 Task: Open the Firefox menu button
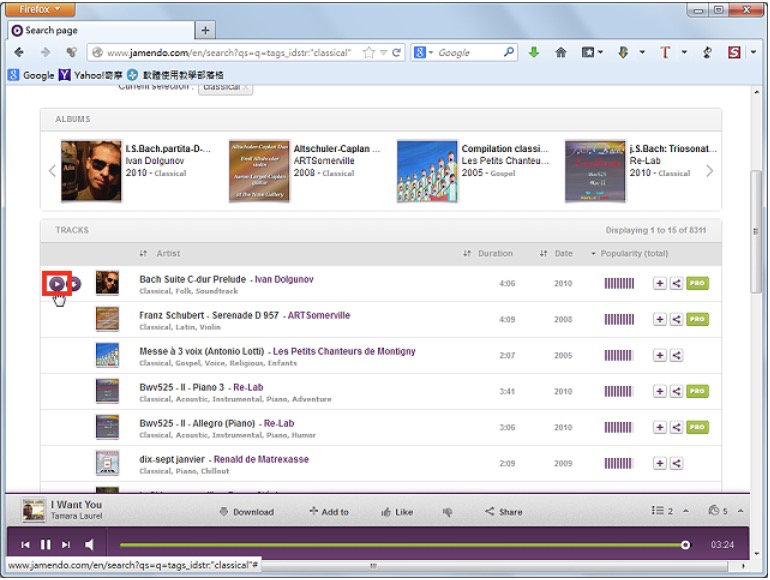point(40,9)
